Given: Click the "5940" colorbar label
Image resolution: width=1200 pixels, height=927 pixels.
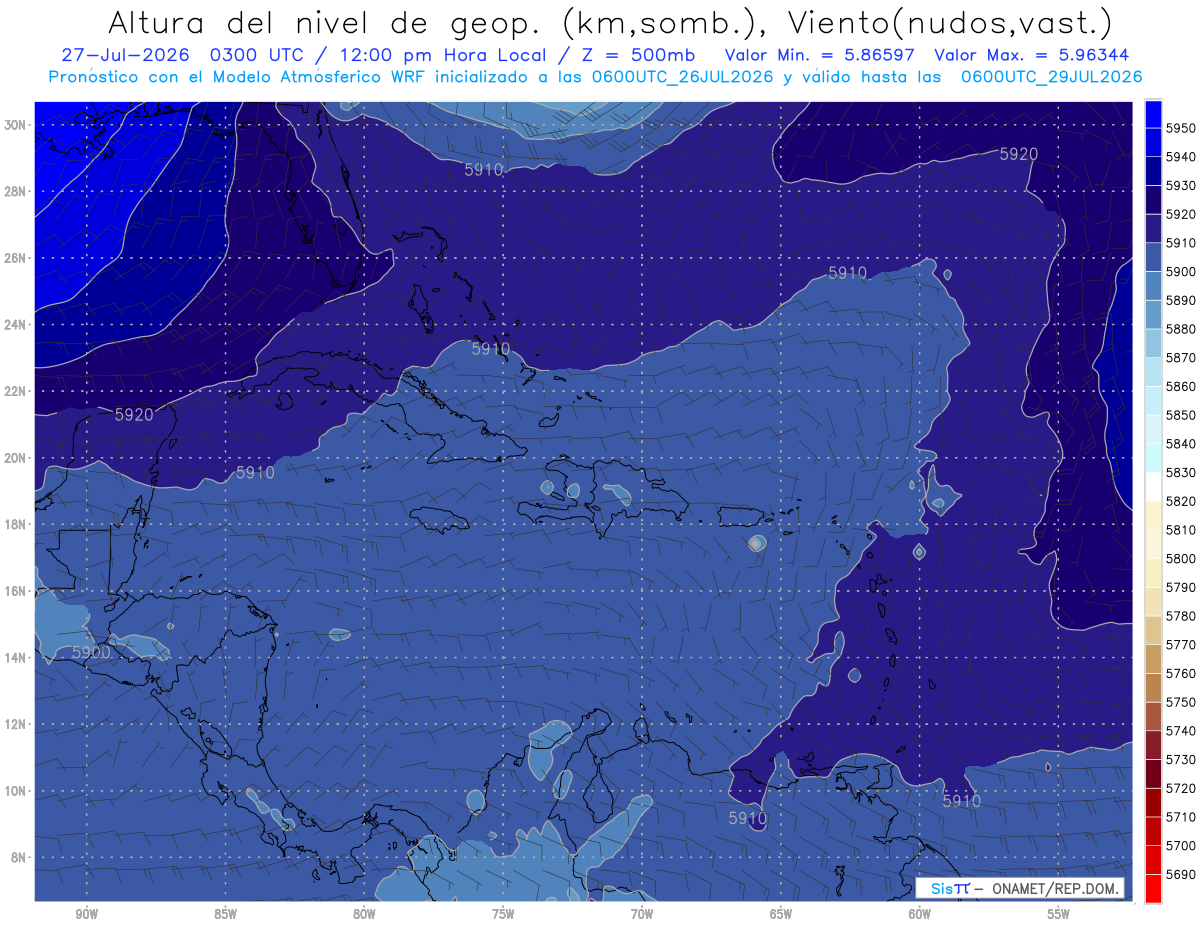Looking at the screenshot, I should [x=1181, y=157].
